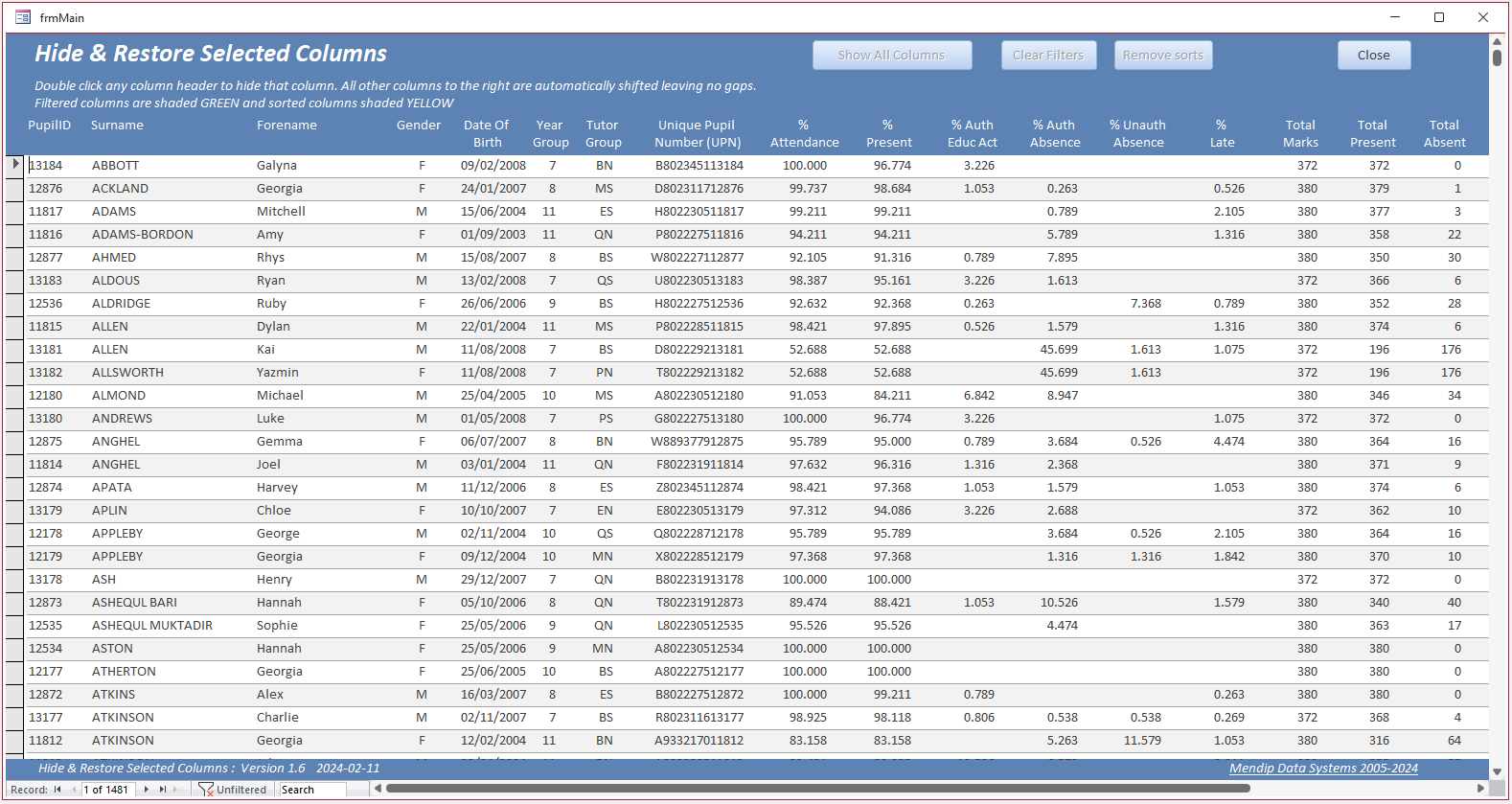Image resolution: width=1512 pixels, height=804 pixels.
Task: Click date of birth cell '29/12/2007'
Action: click(493, 580)
